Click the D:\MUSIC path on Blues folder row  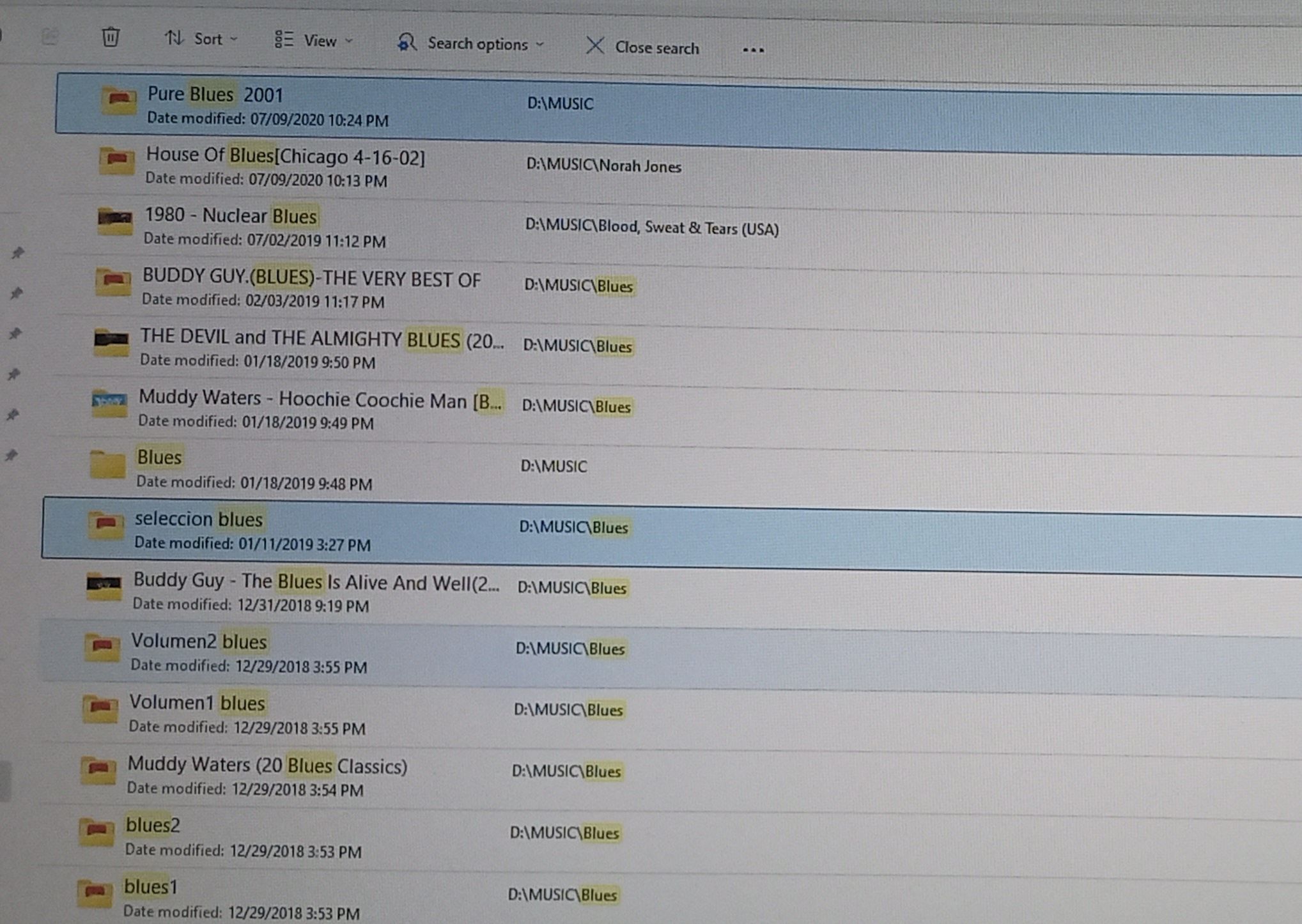tap(554, 466)
